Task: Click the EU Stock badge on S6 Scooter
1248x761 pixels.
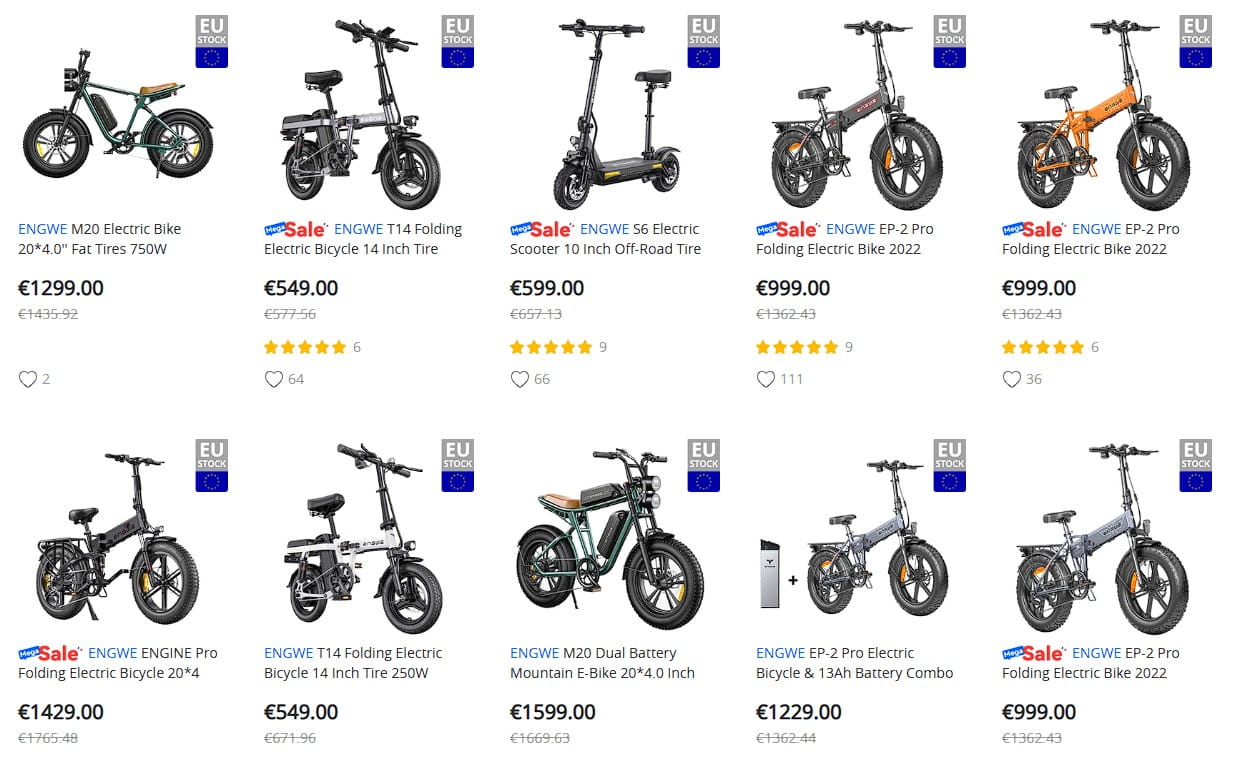Action: pos(703,42)
